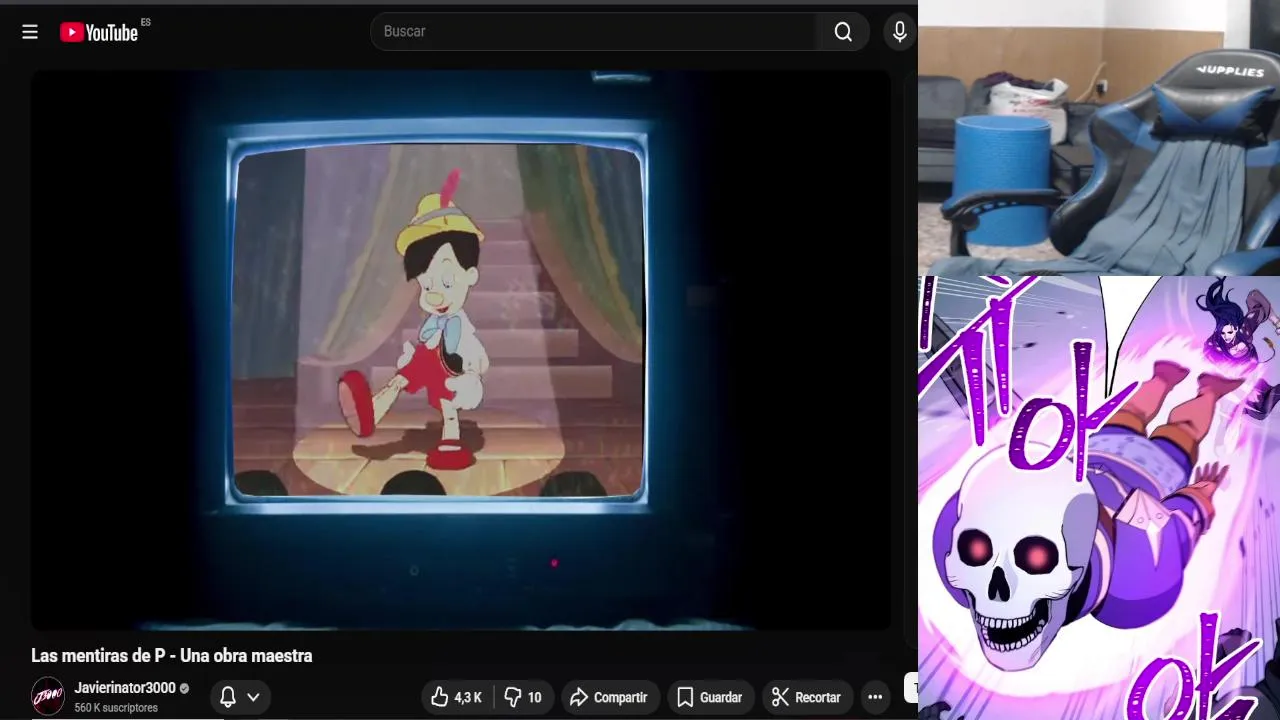Start voice search with microphone icon
This screenshot has height=720, width=1280.
click(x=900, y=32)
